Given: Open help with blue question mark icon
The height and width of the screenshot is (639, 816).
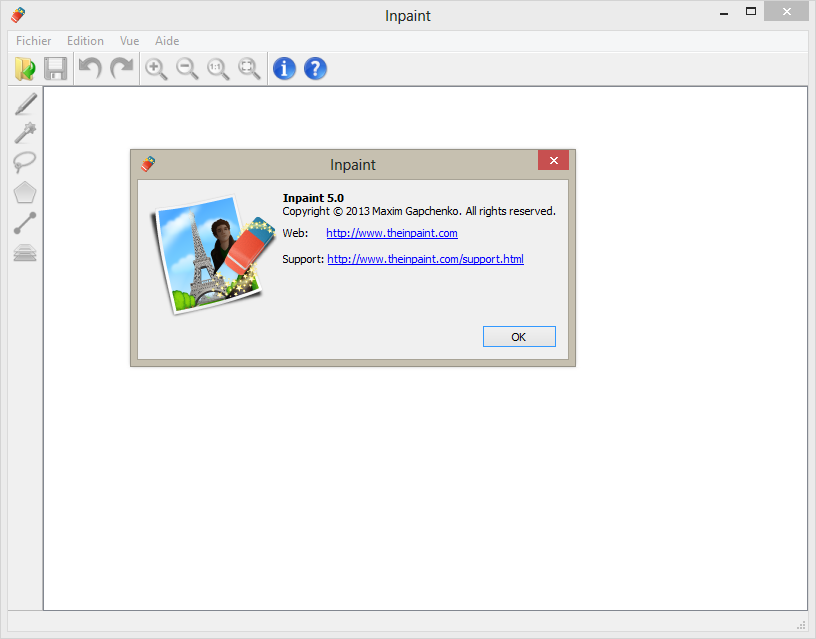Looking at the screenshot, I should [315, 69].
